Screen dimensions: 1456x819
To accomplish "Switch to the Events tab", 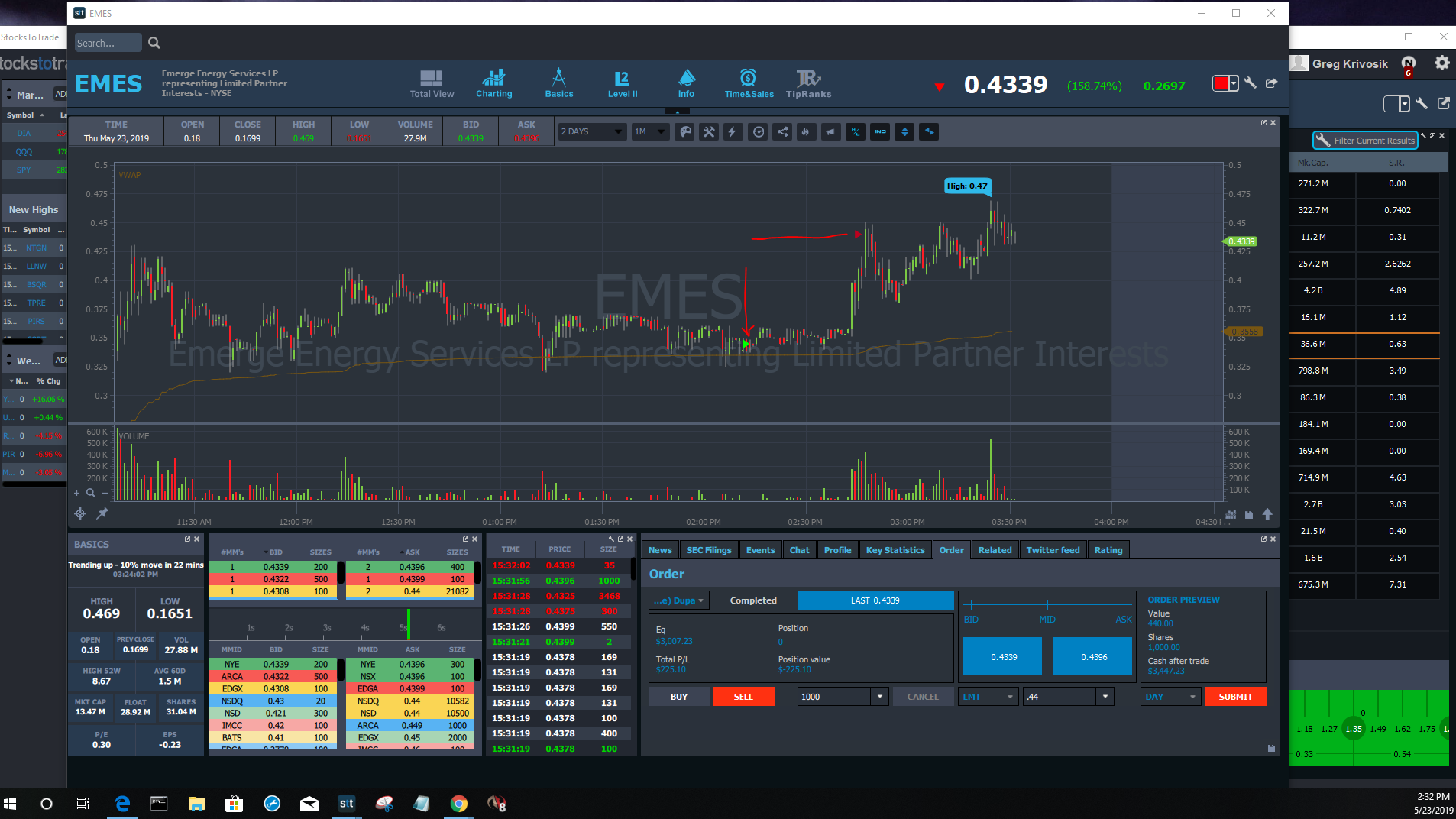I will 760,550.
